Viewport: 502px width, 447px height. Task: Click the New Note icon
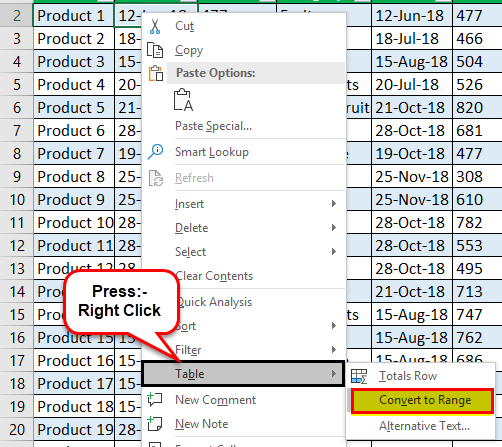155,423
